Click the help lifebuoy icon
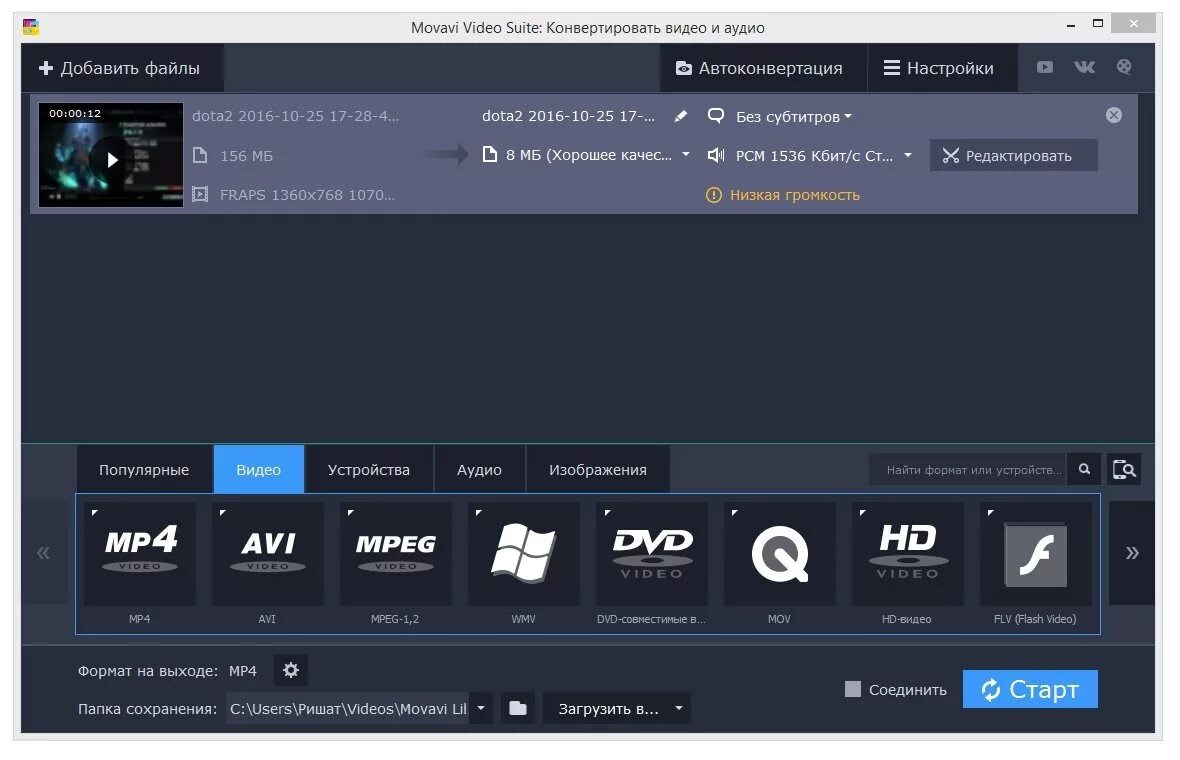 click(x=1124, y=67)
